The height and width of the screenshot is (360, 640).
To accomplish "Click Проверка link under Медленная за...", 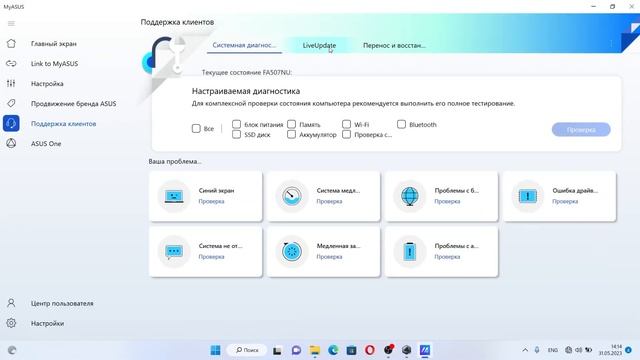I will [329, 257].
